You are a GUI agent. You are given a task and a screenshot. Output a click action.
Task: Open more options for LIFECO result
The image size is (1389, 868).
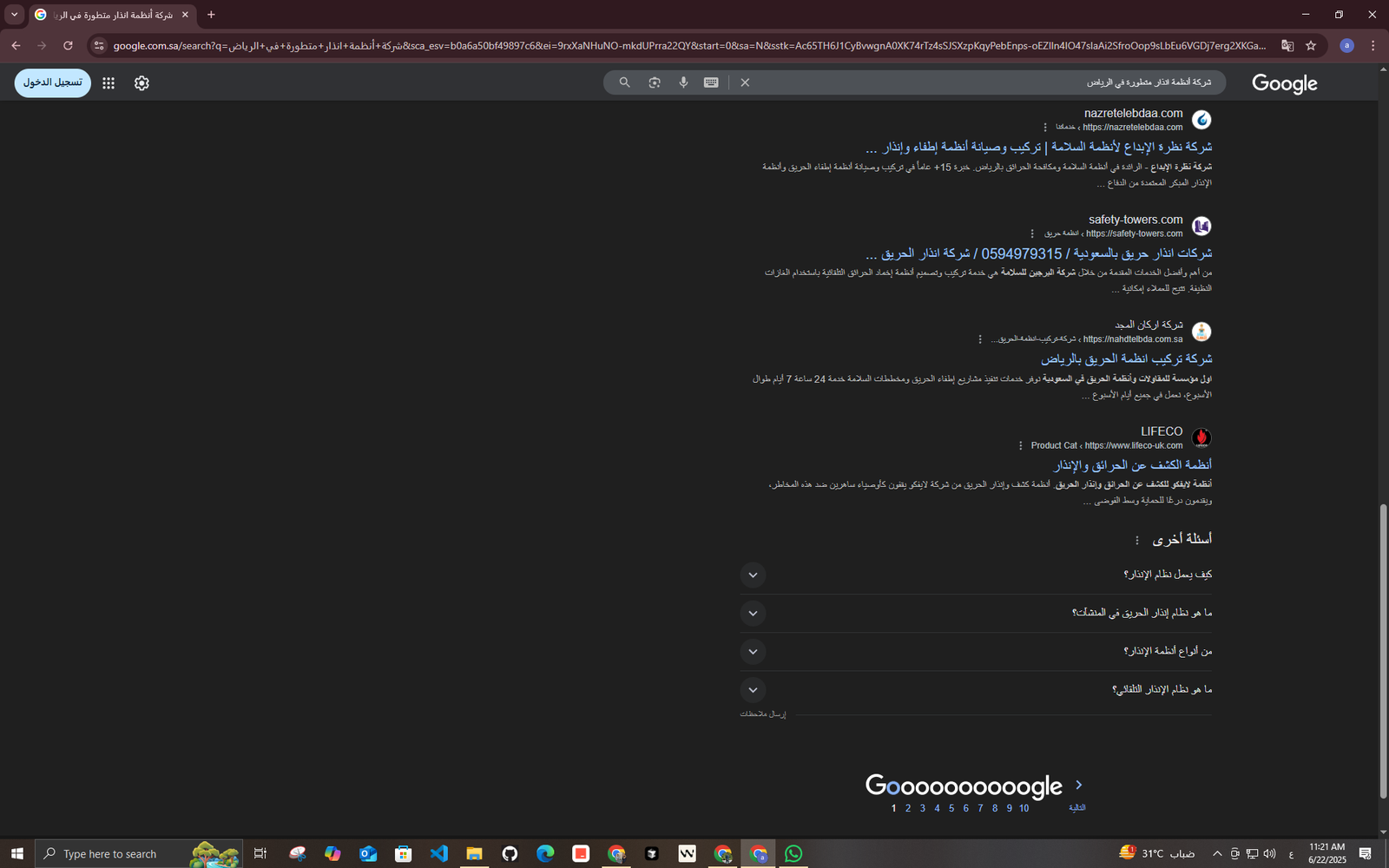pyautogui.click(x=1021, y=445)
